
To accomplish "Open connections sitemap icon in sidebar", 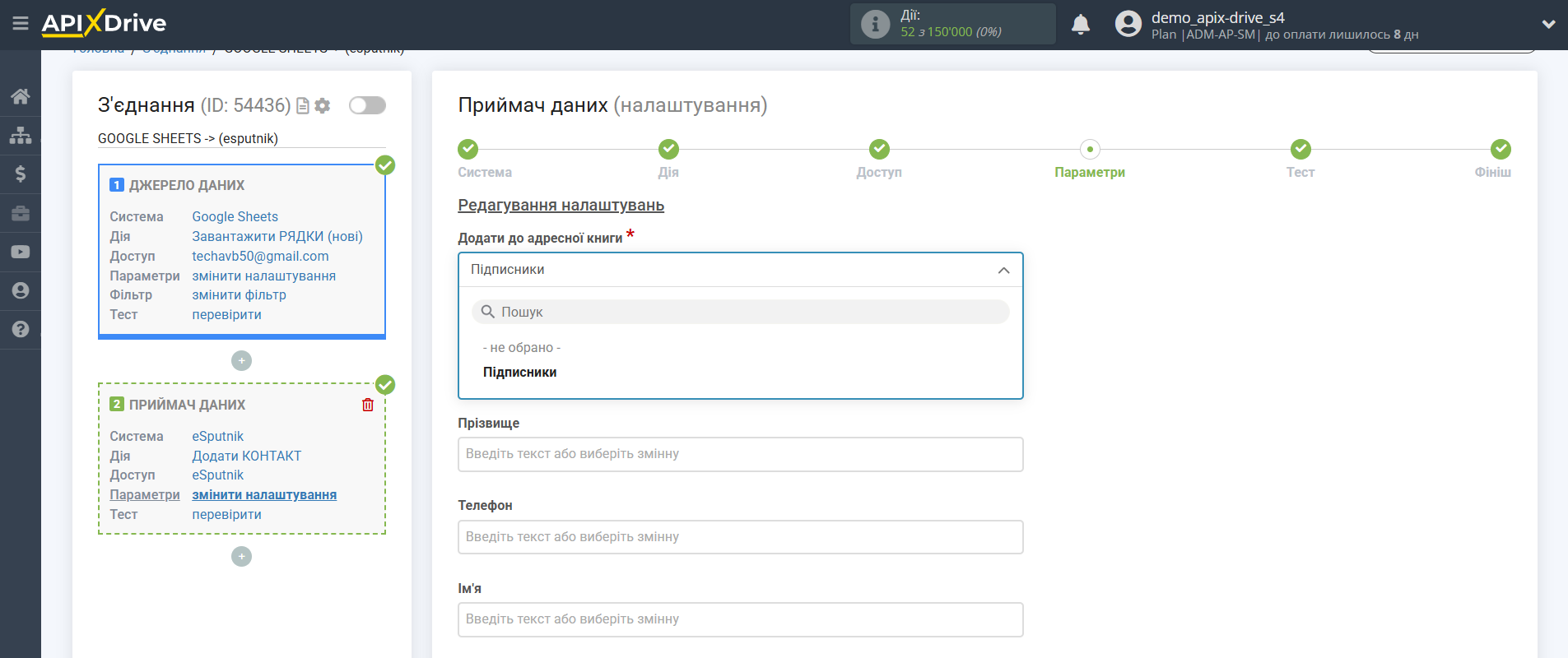I will [21, 135].
